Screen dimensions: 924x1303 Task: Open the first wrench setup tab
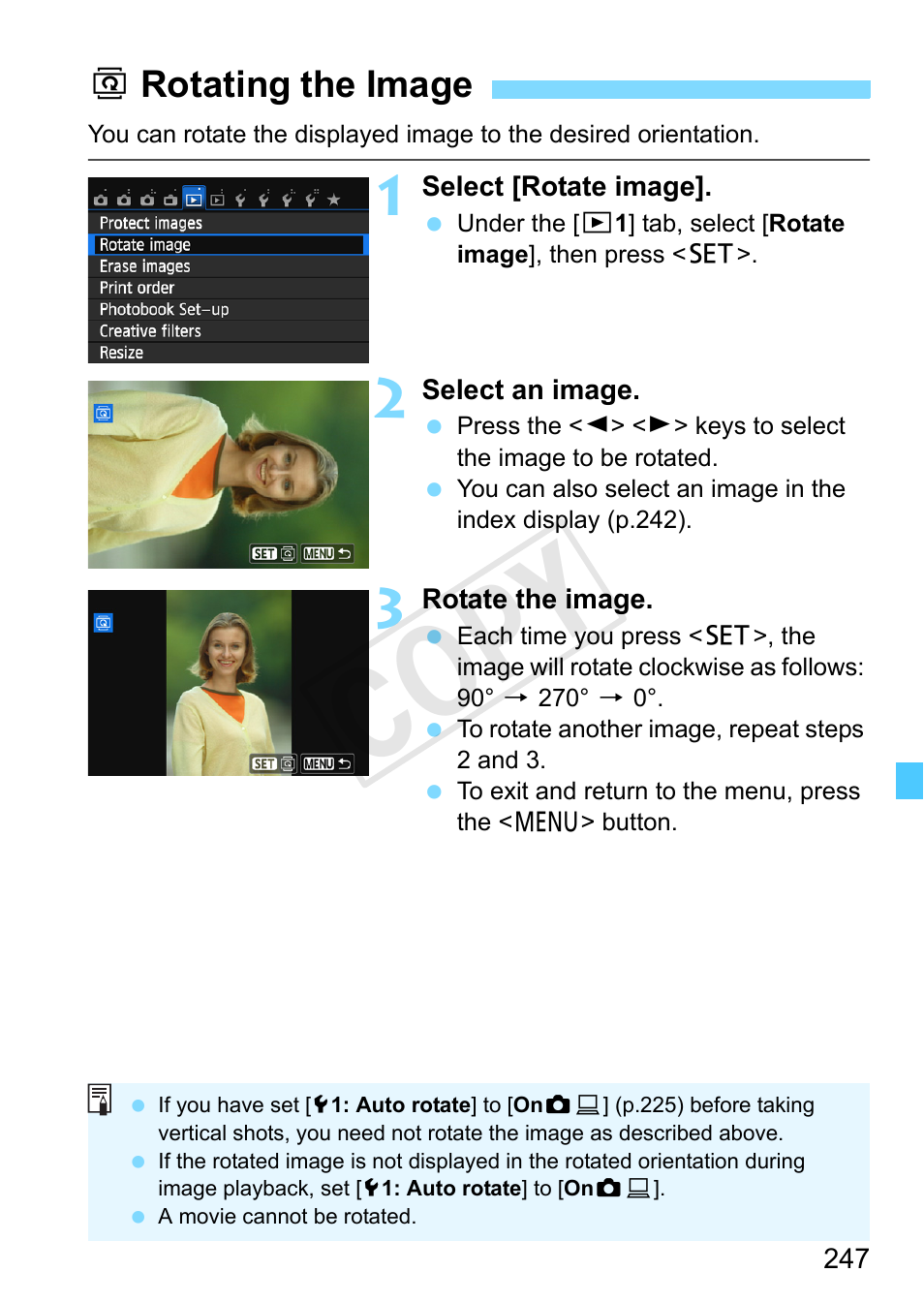click(240, 200)
